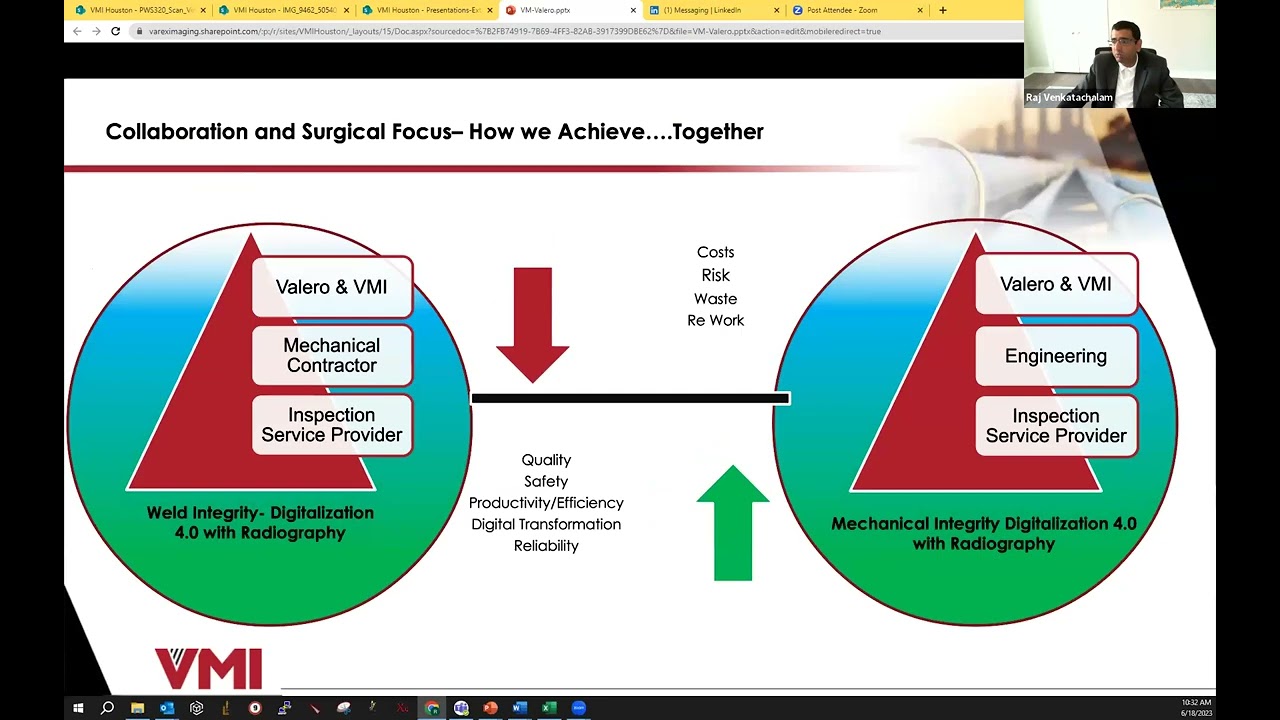Open PowerPoint from the taskbar

[490, 708]
